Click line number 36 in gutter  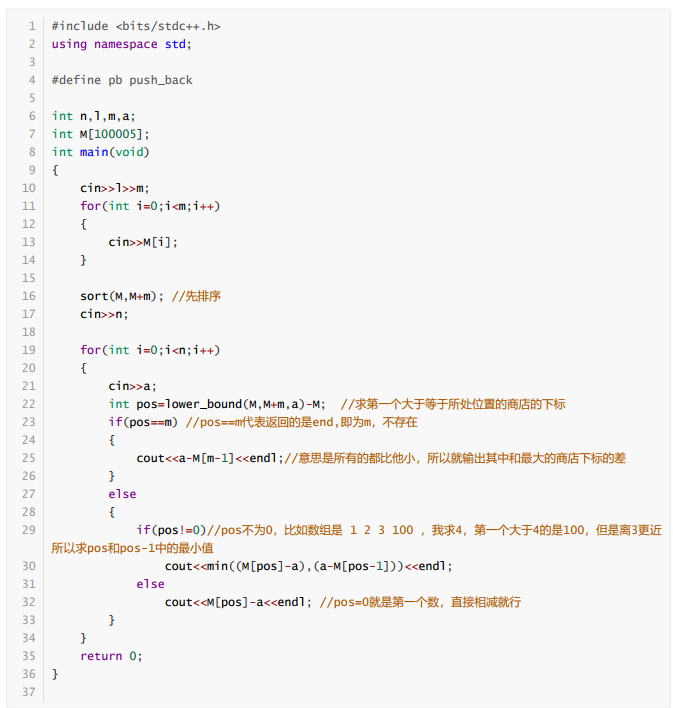pos(28,674)
